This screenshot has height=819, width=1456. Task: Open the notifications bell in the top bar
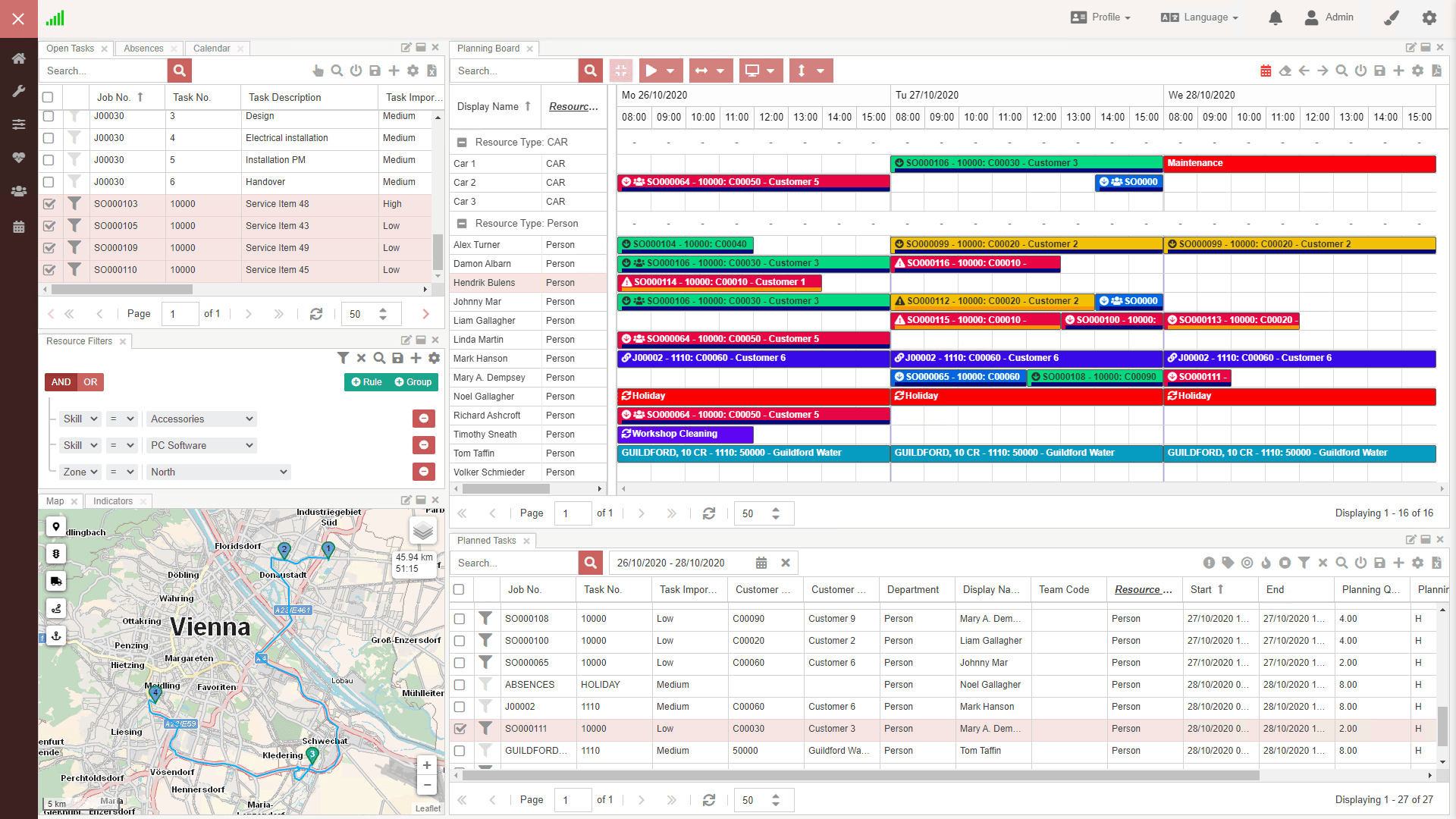(x=1275, y=17)
